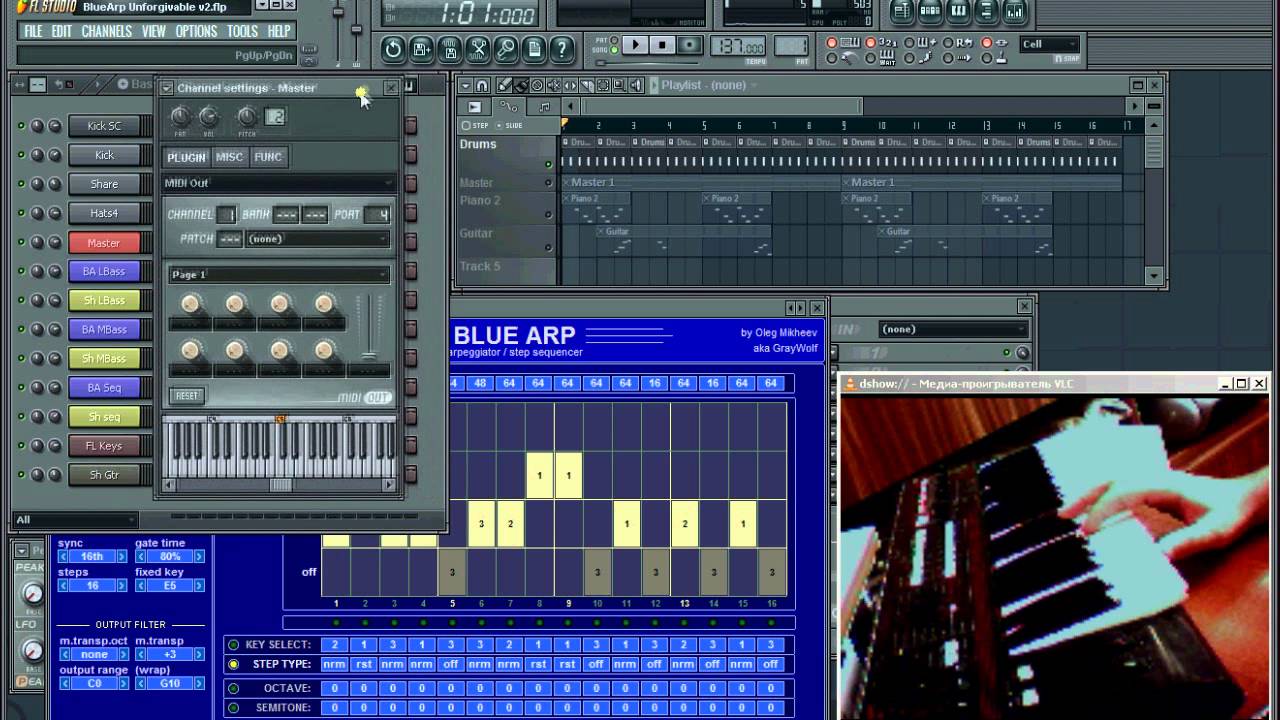1280x720 pixels.
Task: Click the scissors One-Click Audio Recording icon
Action: pyautogui.click(x=478, y=48)
